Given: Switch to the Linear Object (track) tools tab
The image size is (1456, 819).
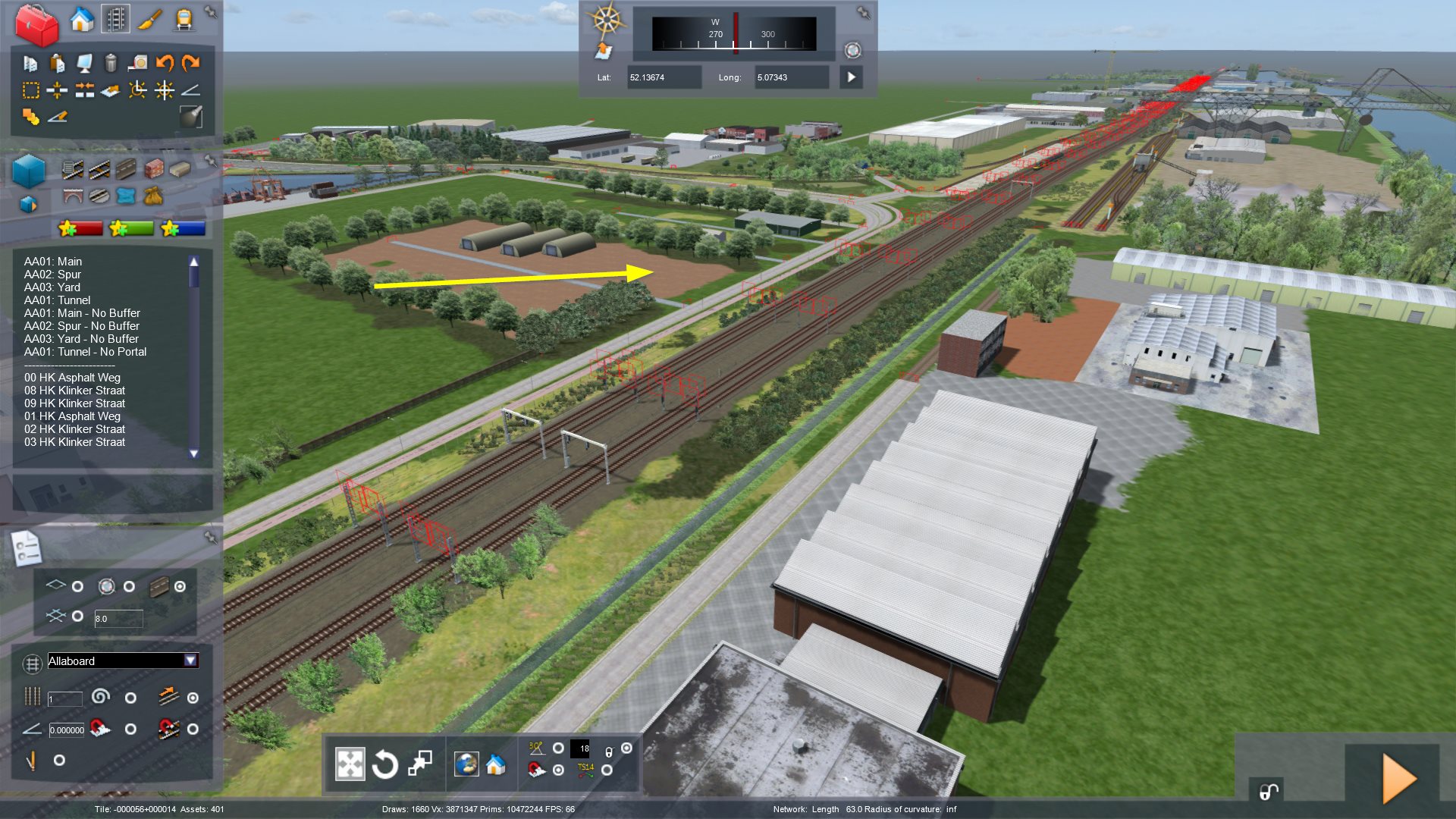Looking at the screenshot, I should click(115, 20).
